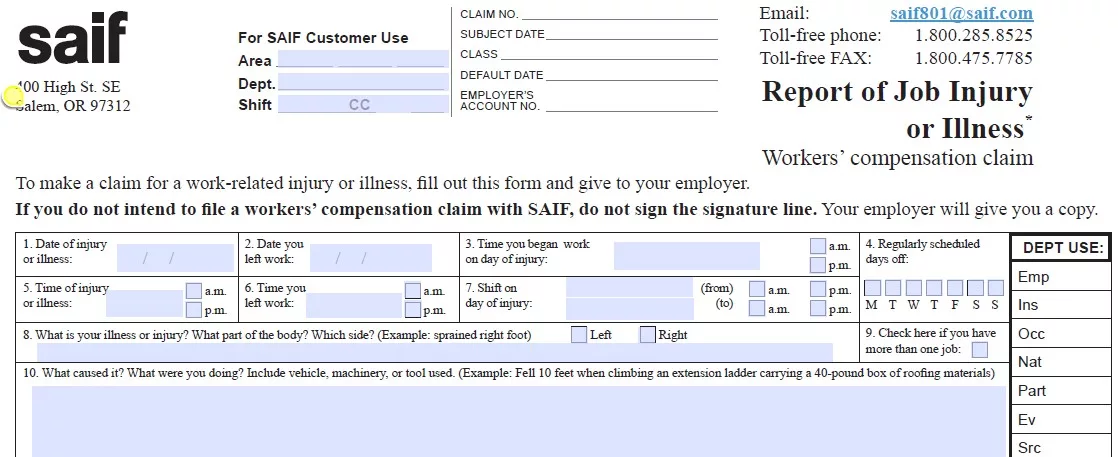This screenshot has height=457, width=1118.
Task: Tick the Sunday day-off checkbox
Action: (995, 288)
